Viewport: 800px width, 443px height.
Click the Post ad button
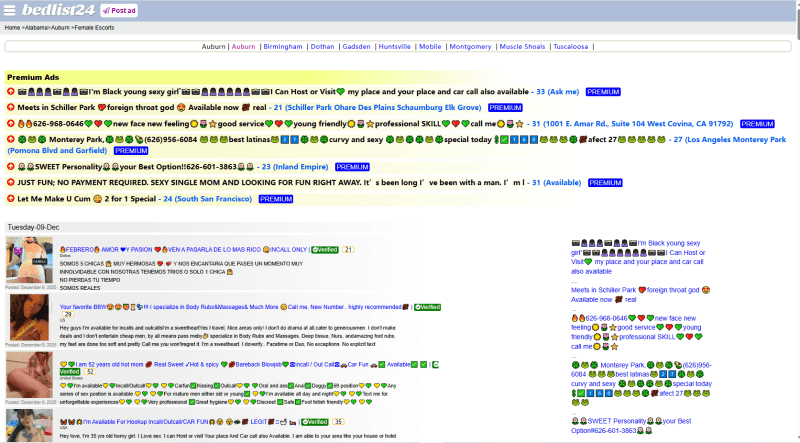pos(119,10)
